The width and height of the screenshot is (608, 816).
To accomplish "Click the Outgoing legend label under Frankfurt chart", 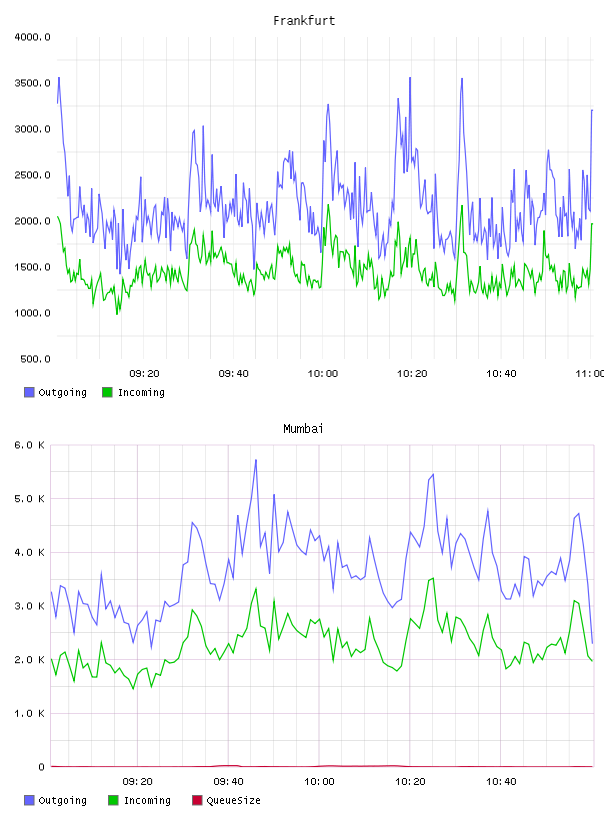I will (62, 392).
